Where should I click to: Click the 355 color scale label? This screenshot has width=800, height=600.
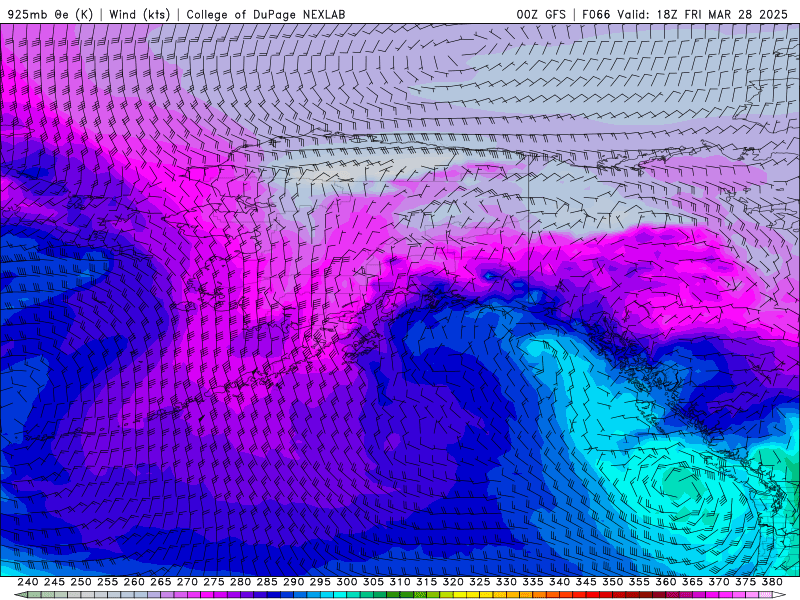639,582
